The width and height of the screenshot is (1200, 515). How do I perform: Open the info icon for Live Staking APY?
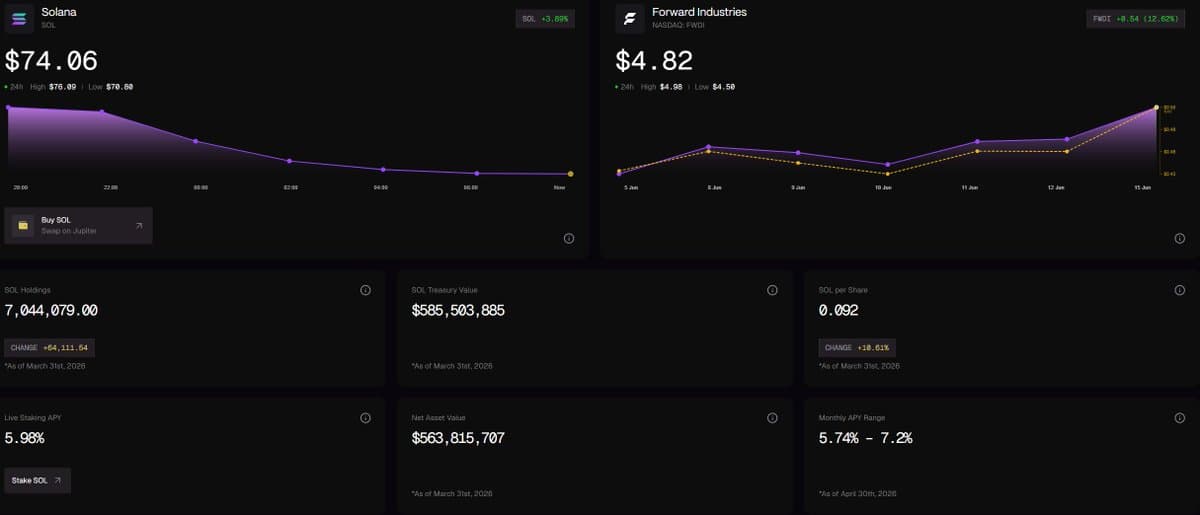[x=365, y=418]
